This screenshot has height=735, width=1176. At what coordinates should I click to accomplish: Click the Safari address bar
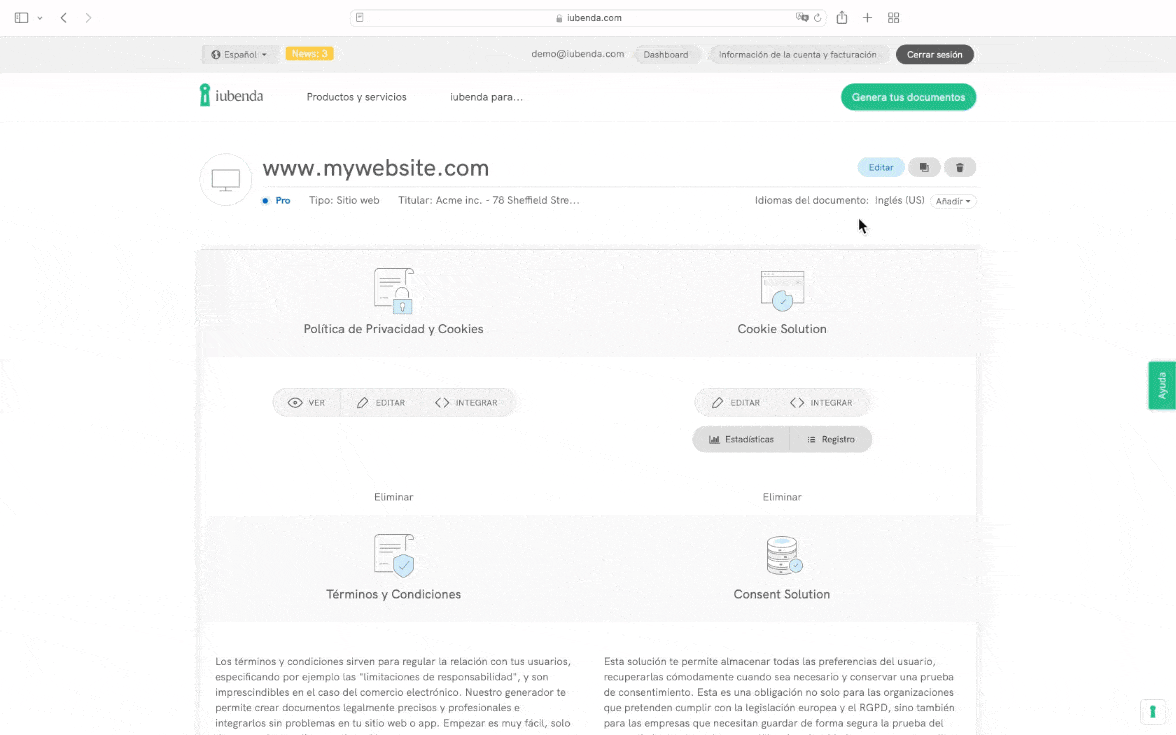coord(588,18)
